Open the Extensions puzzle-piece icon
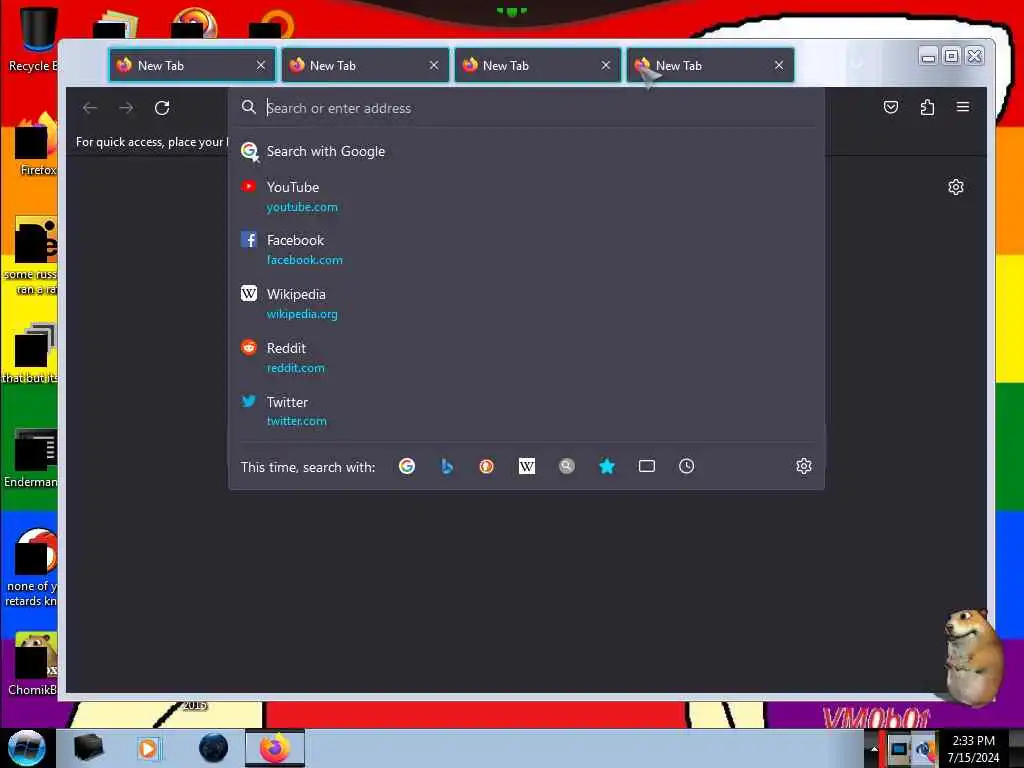This screenshot has width=1024, height=768. pos(927,107)
